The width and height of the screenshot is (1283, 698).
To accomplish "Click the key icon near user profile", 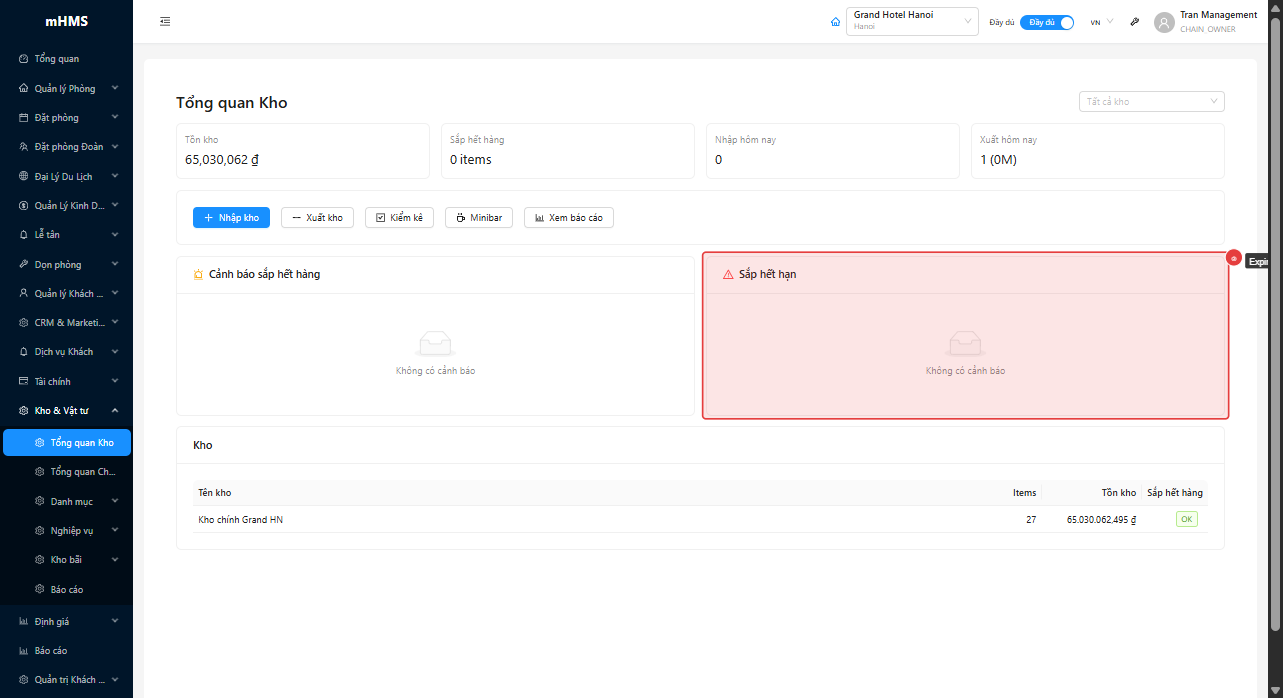I will click(x=1134, y=21).
